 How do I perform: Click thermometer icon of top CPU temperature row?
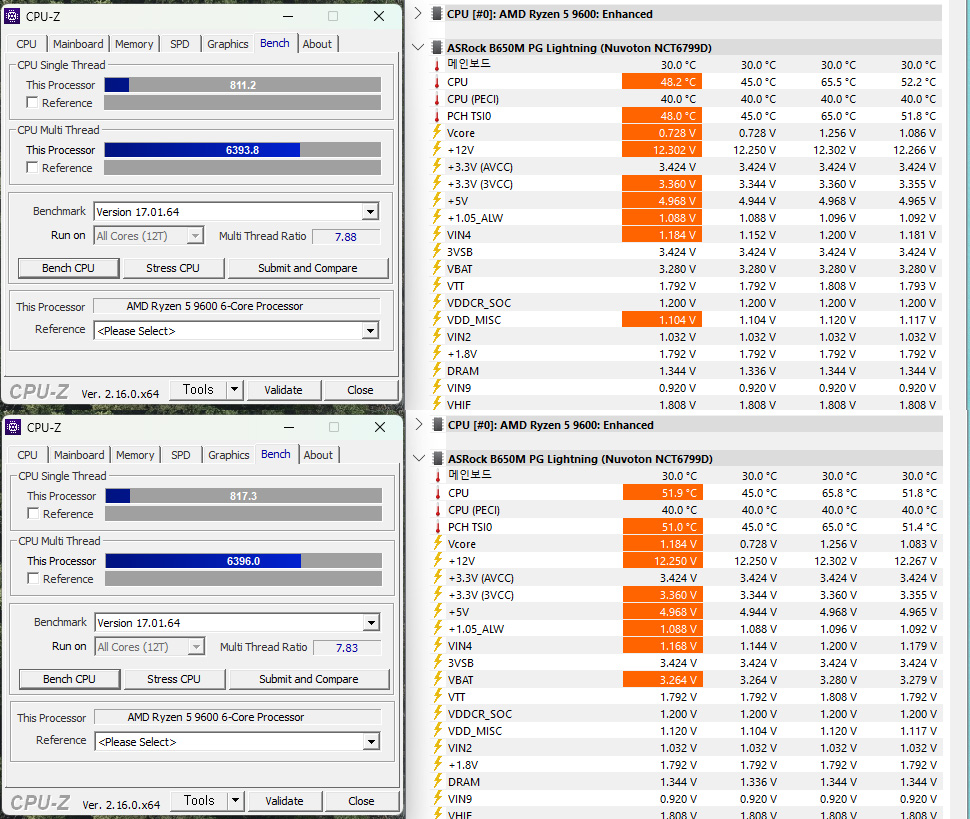tap(437, 82)
